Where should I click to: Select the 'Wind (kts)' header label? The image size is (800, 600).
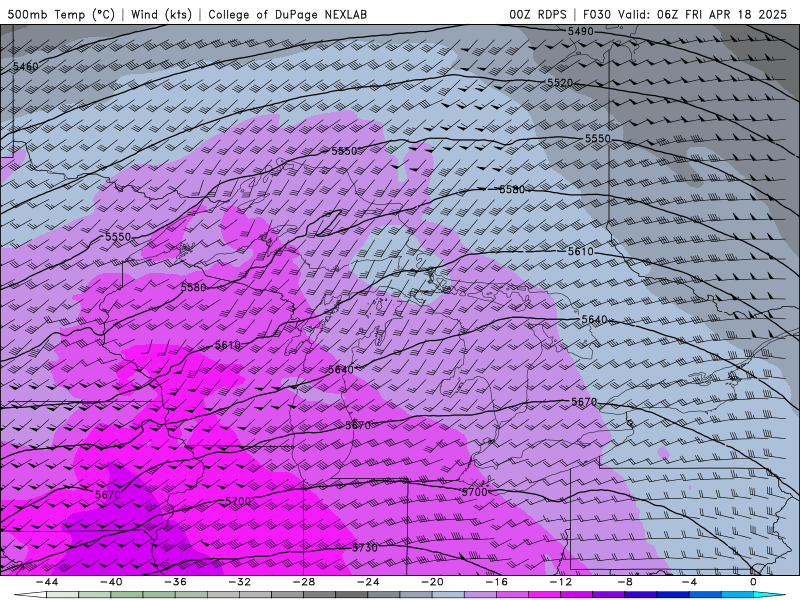[161, 14]
